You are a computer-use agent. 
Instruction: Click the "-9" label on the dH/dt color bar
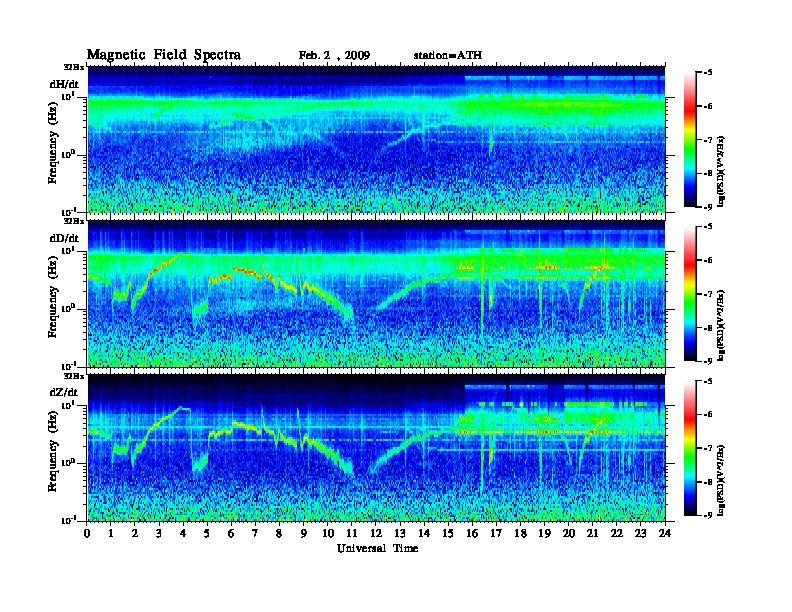(708, 207)
